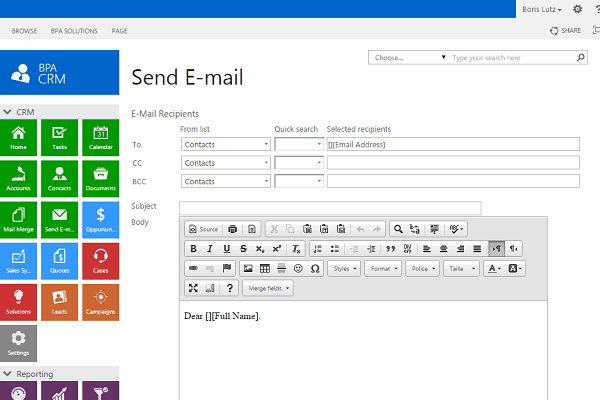Open the Sales System tile
The image size is (600, 400).
(x=18, y=261)
